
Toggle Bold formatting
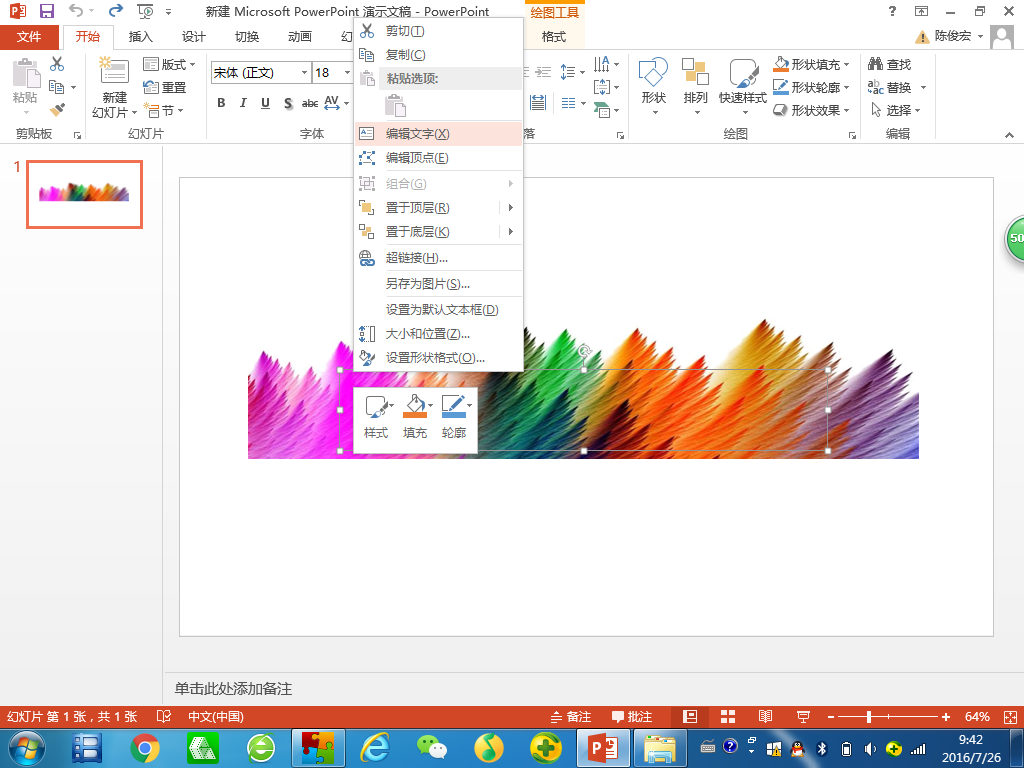pyautogui.click(x=221, y=103)
